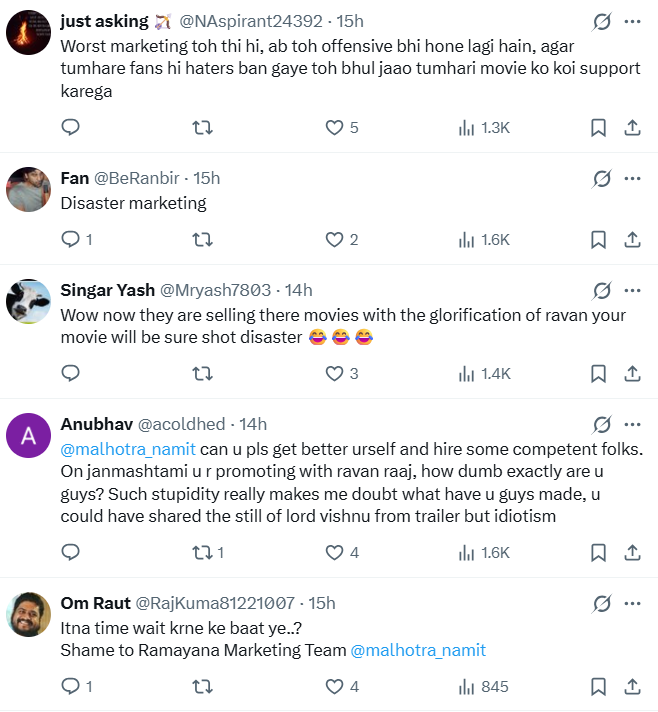Open Singar Yash's cow profile picture

[28, 302]
